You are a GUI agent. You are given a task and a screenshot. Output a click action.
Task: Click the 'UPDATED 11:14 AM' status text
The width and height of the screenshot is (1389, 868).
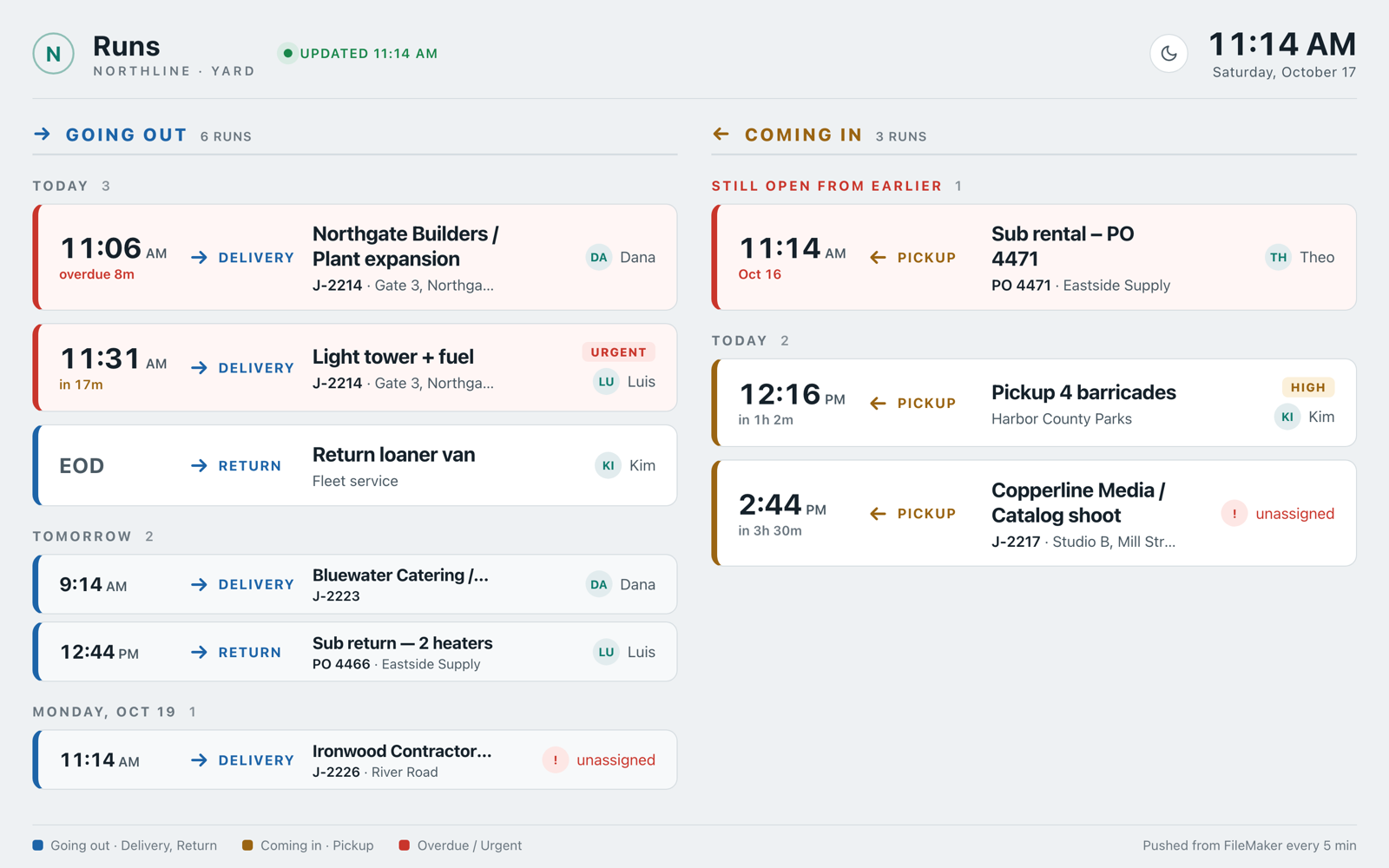click(x=369, y=54)
